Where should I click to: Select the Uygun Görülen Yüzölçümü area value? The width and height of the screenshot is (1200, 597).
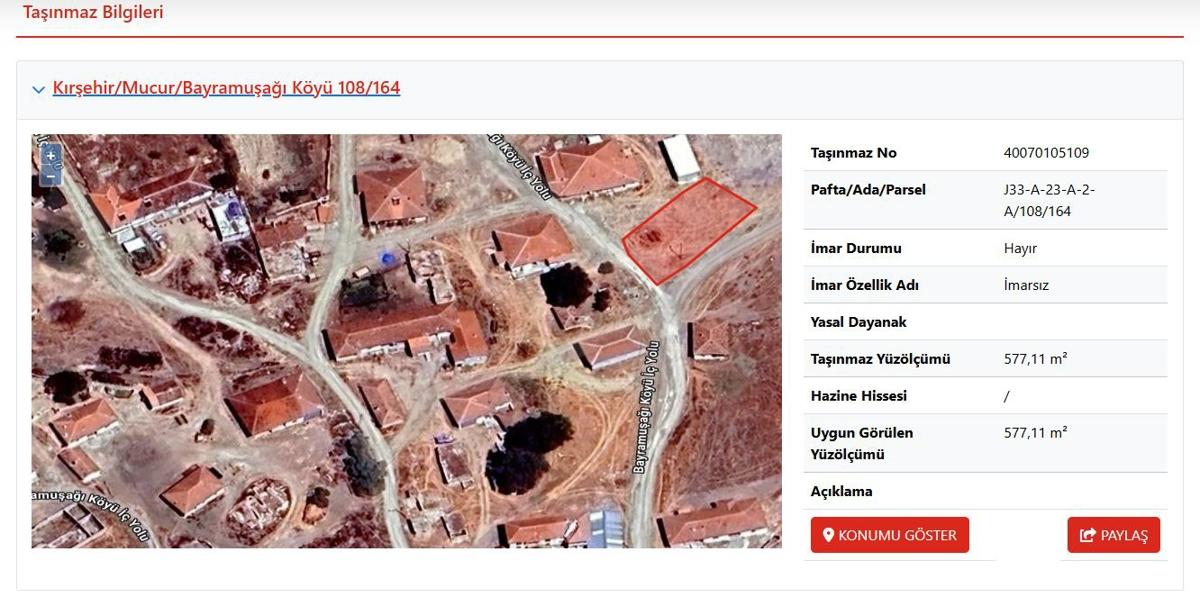pos(1035,433)
